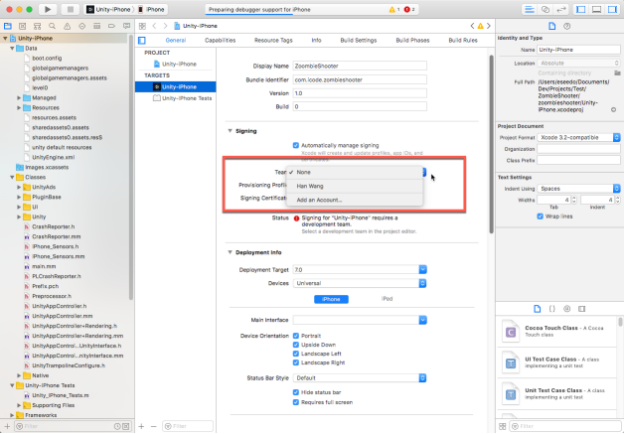The height and width of the screenshot is (434, 624).
Task: Run the build with Play button
Action: pos(47,9)
